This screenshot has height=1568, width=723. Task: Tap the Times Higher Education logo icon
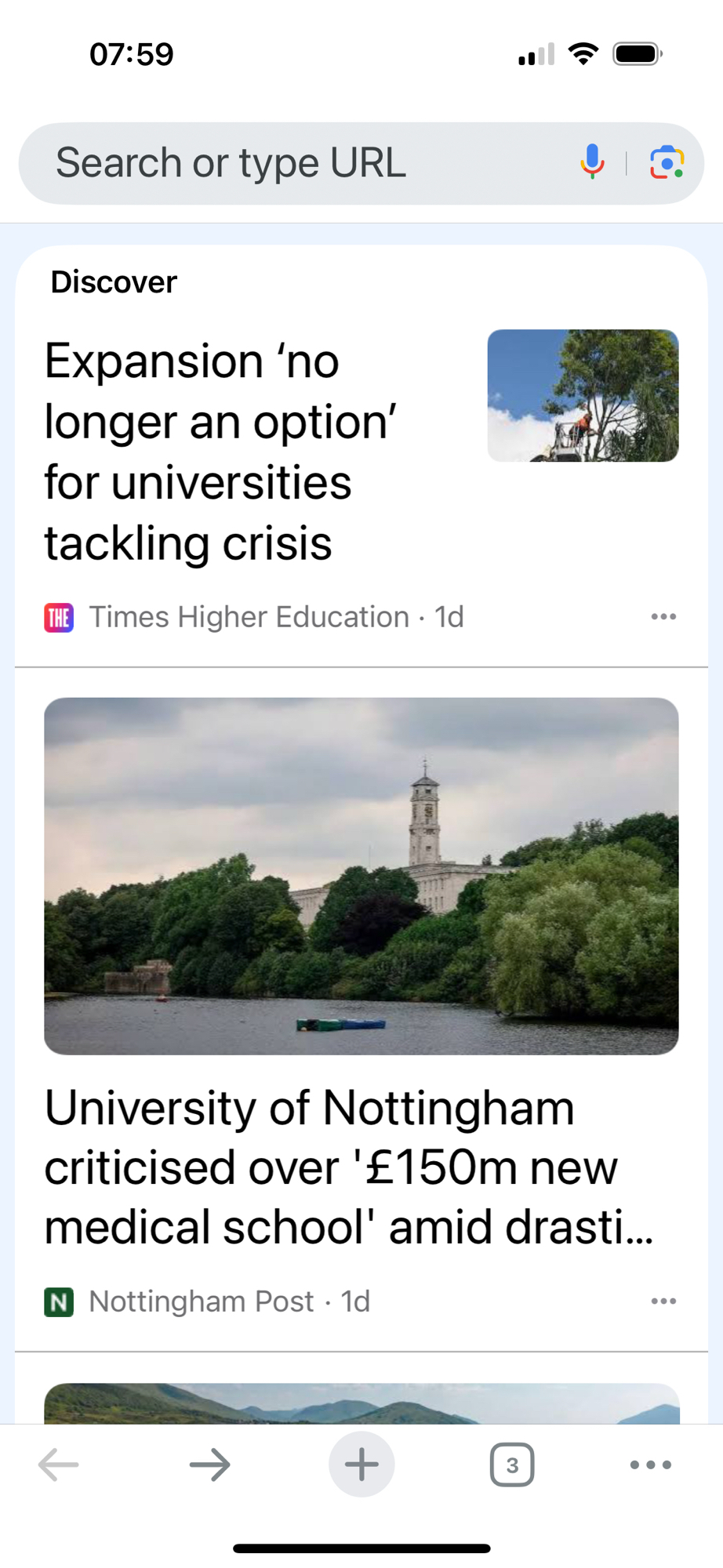(x=59, y=618)
